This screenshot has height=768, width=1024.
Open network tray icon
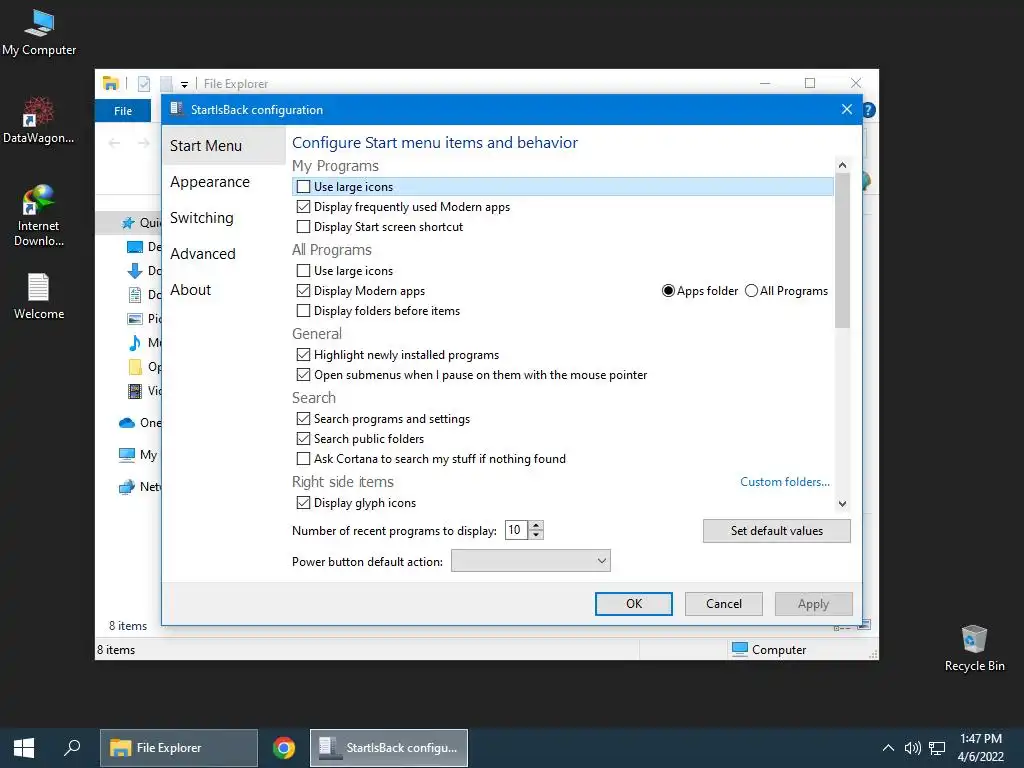(x=937, y=748)
